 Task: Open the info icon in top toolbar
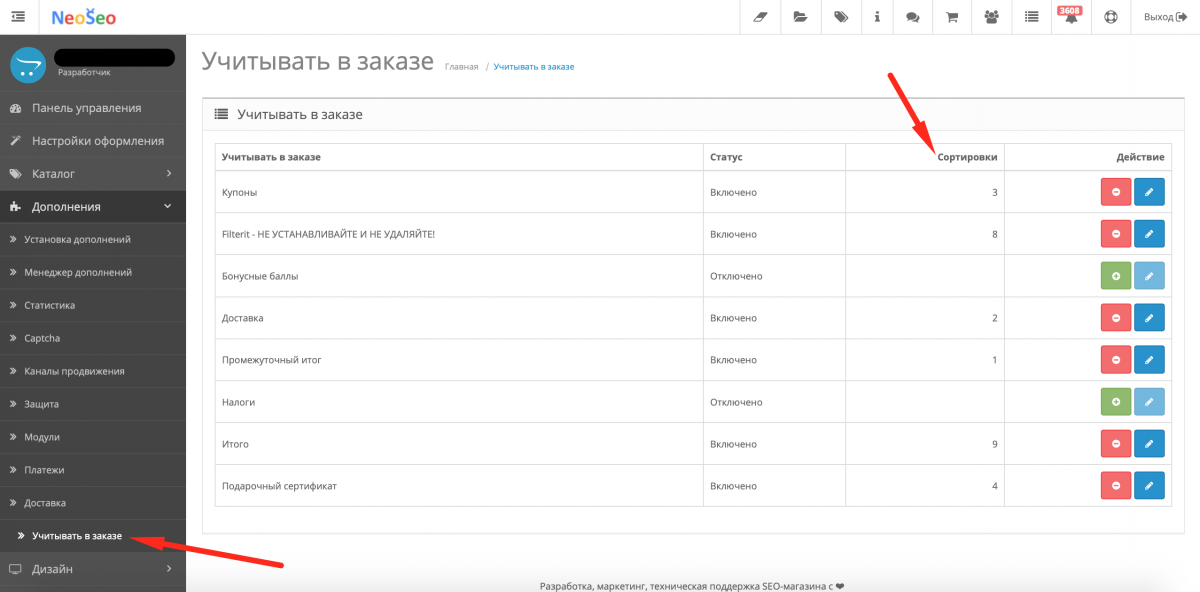(877, 17)
